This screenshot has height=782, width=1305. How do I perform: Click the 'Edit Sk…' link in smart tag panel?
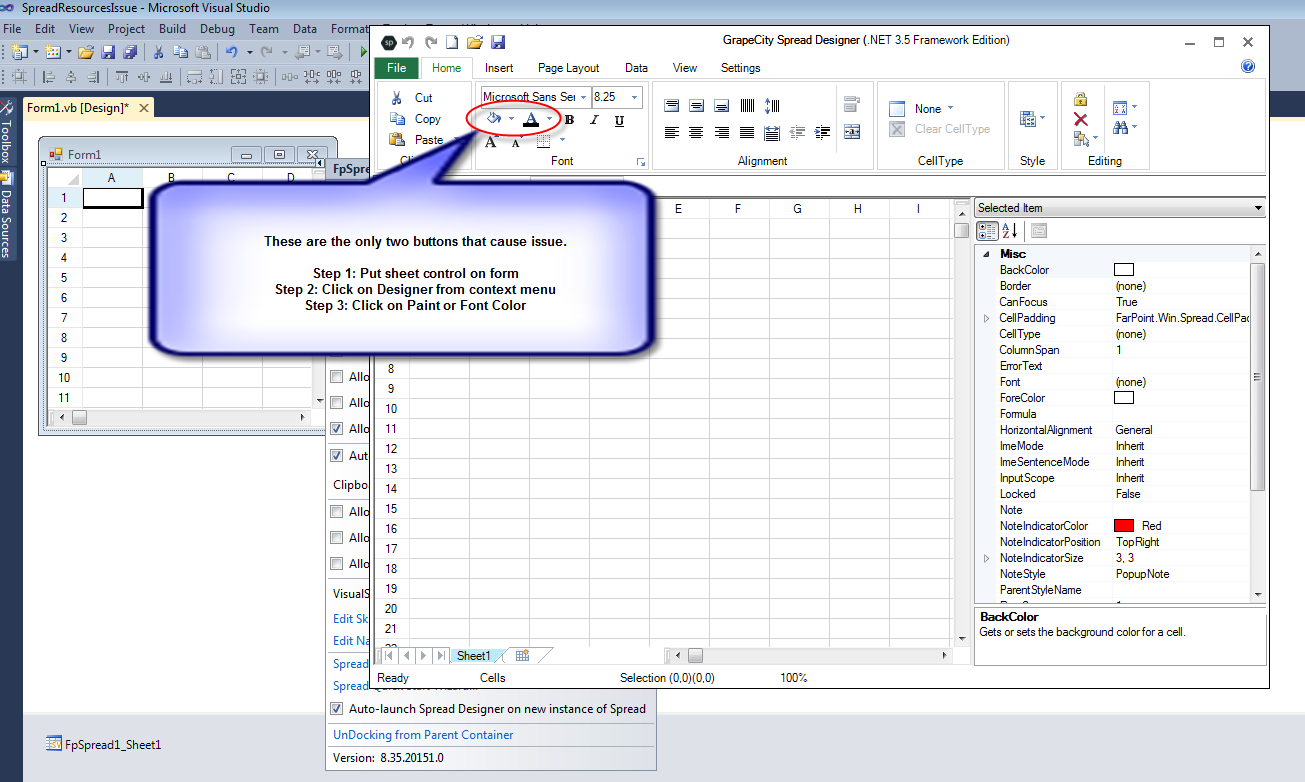[351, 618]
